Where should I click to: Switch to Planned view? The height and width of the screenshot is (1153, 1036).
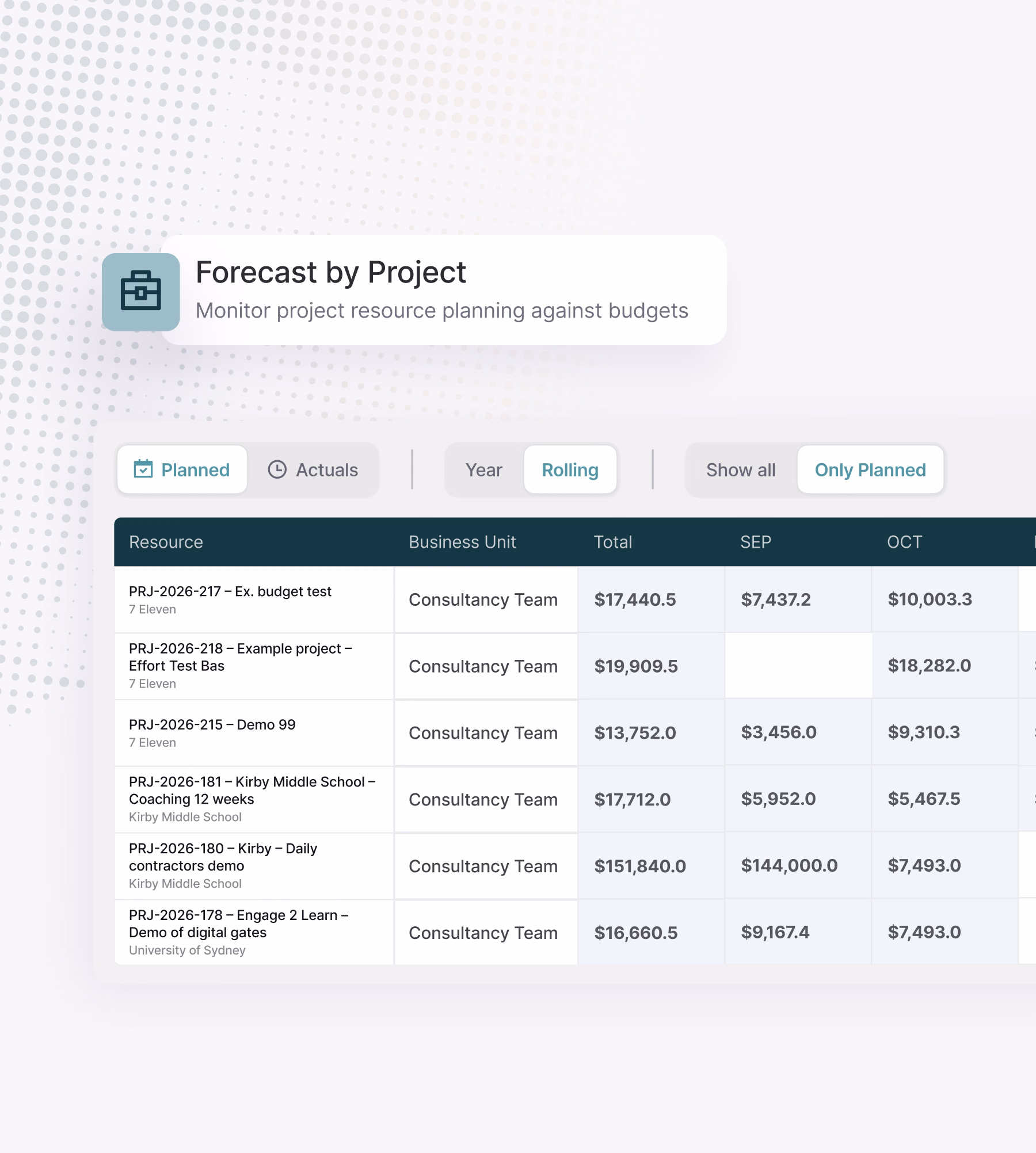coord(182,469)
